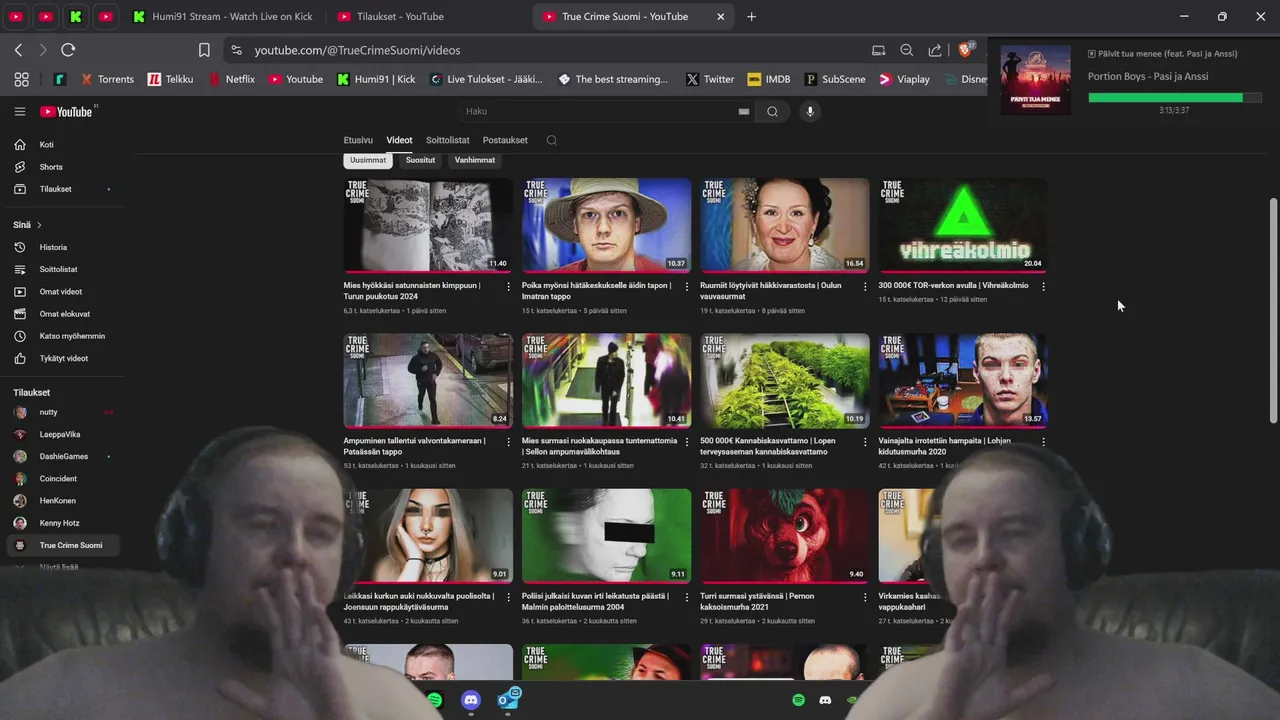Select the Uusimmat filter chip
This screenshot has width=1280, height=720.
tap(368, 160)
